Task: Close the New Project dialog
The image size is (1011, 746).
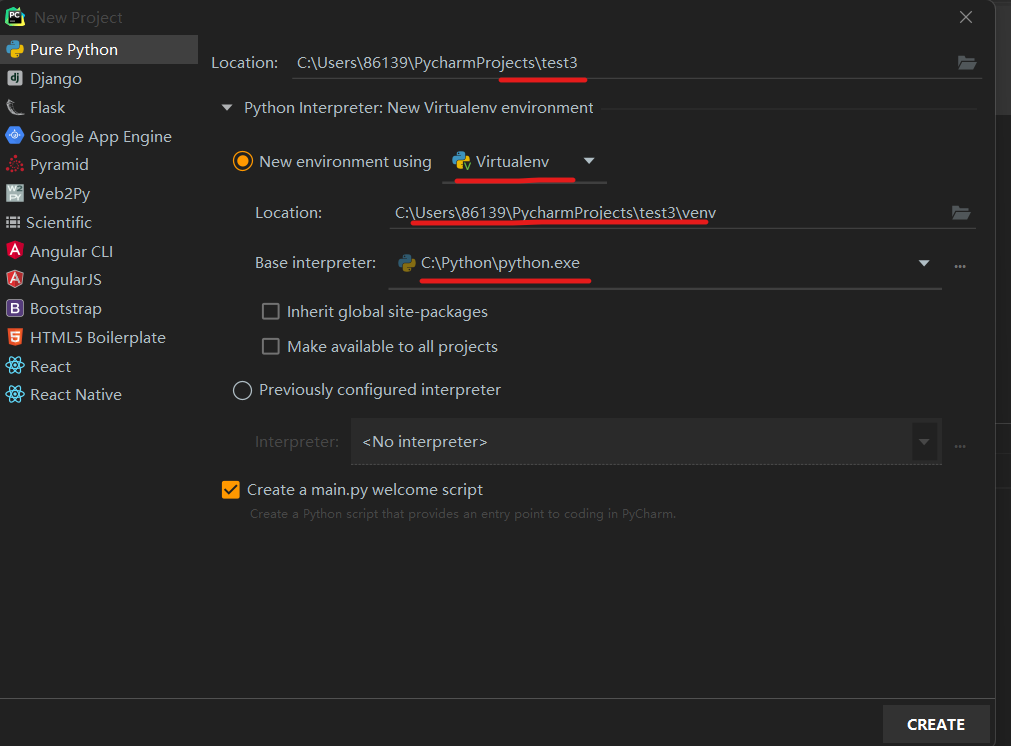Action: [x=965, y=17]
